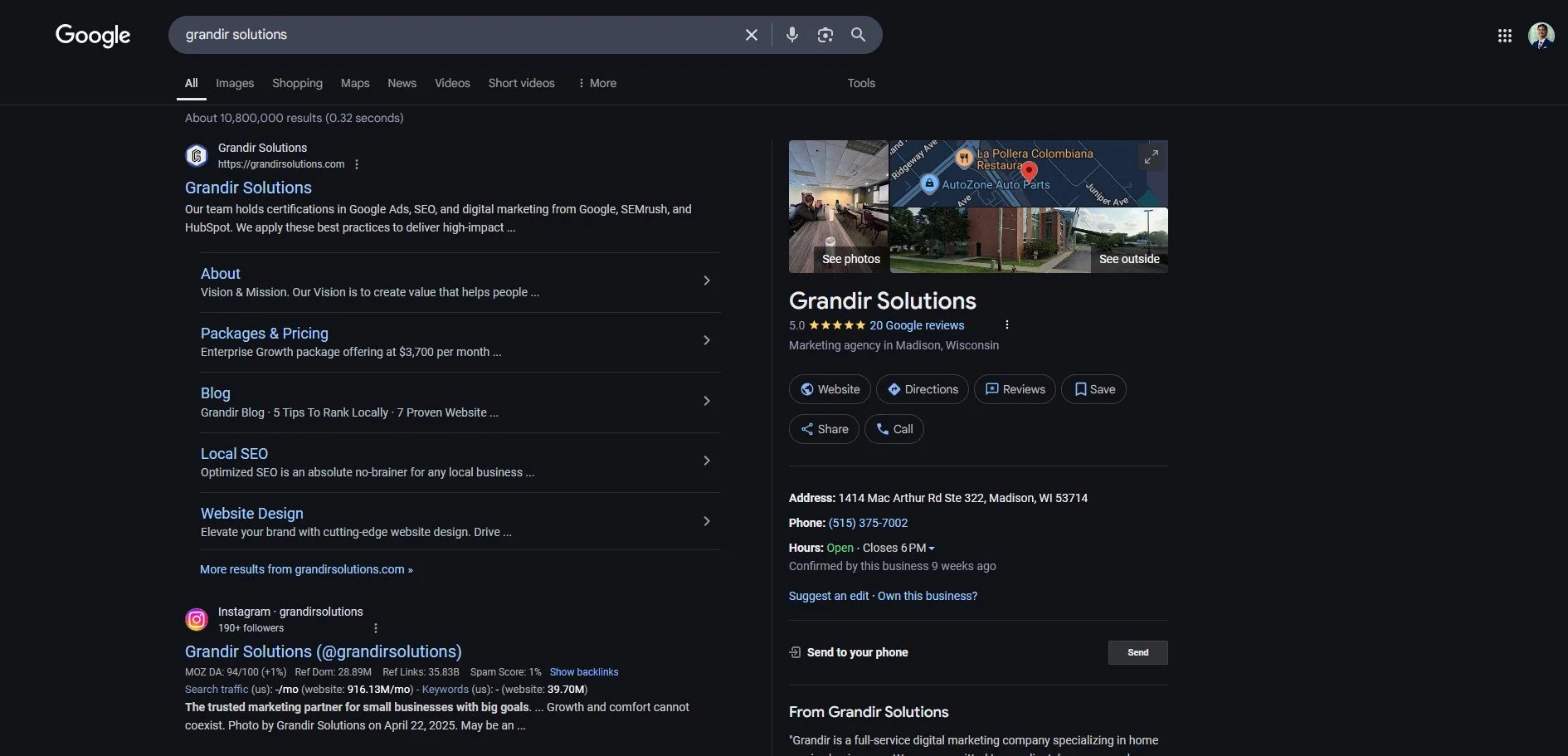
Task: Expand the Local SEO sitelink chevron
Action: [x=707, y=461]
